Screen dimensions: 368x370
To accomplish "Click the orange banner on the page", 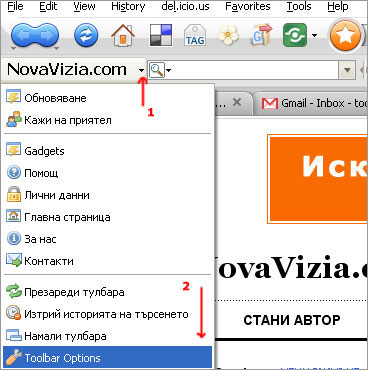I will click(318, 178).
